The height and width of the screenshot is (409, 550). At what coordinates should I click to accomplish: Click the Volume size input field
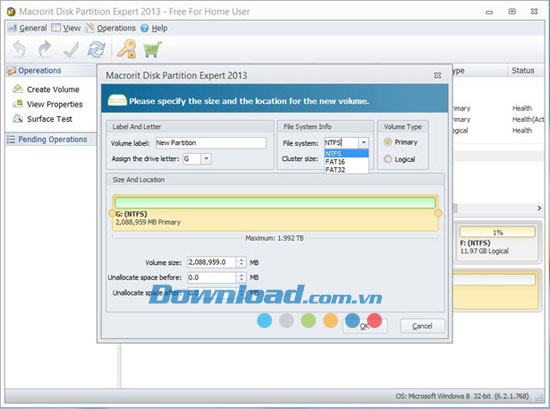coord(212,262)
